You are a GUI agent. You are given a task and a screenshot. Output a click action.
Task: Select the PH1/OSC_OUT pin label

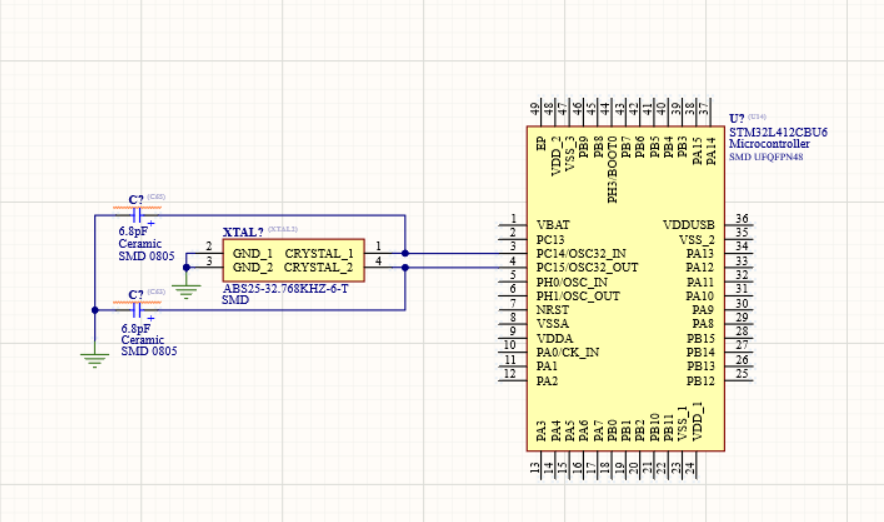(578, 296)
